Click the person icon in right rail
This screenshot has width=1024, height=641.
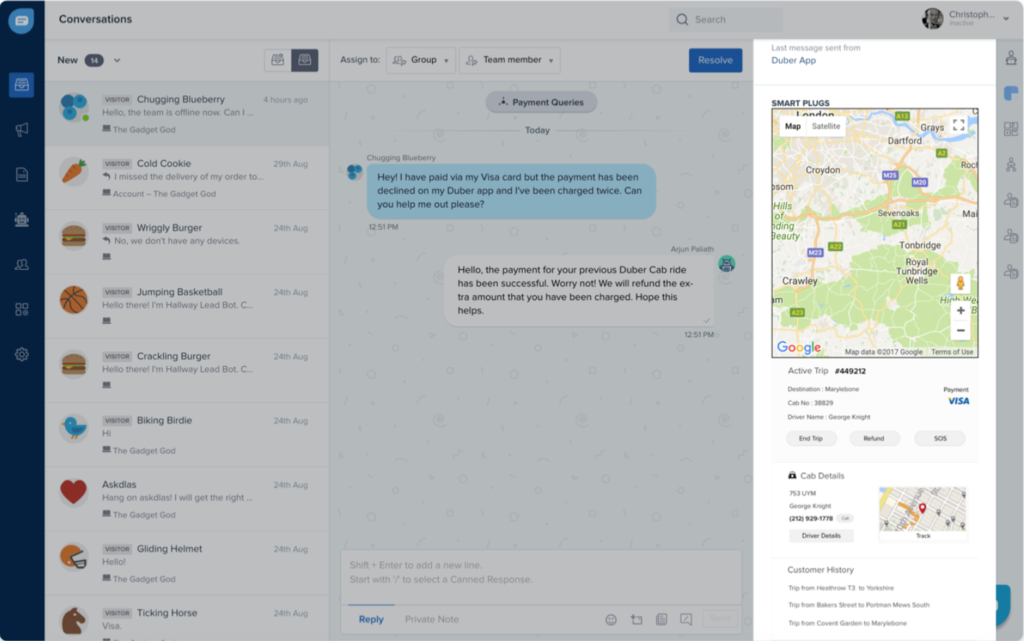(1011, 164)
